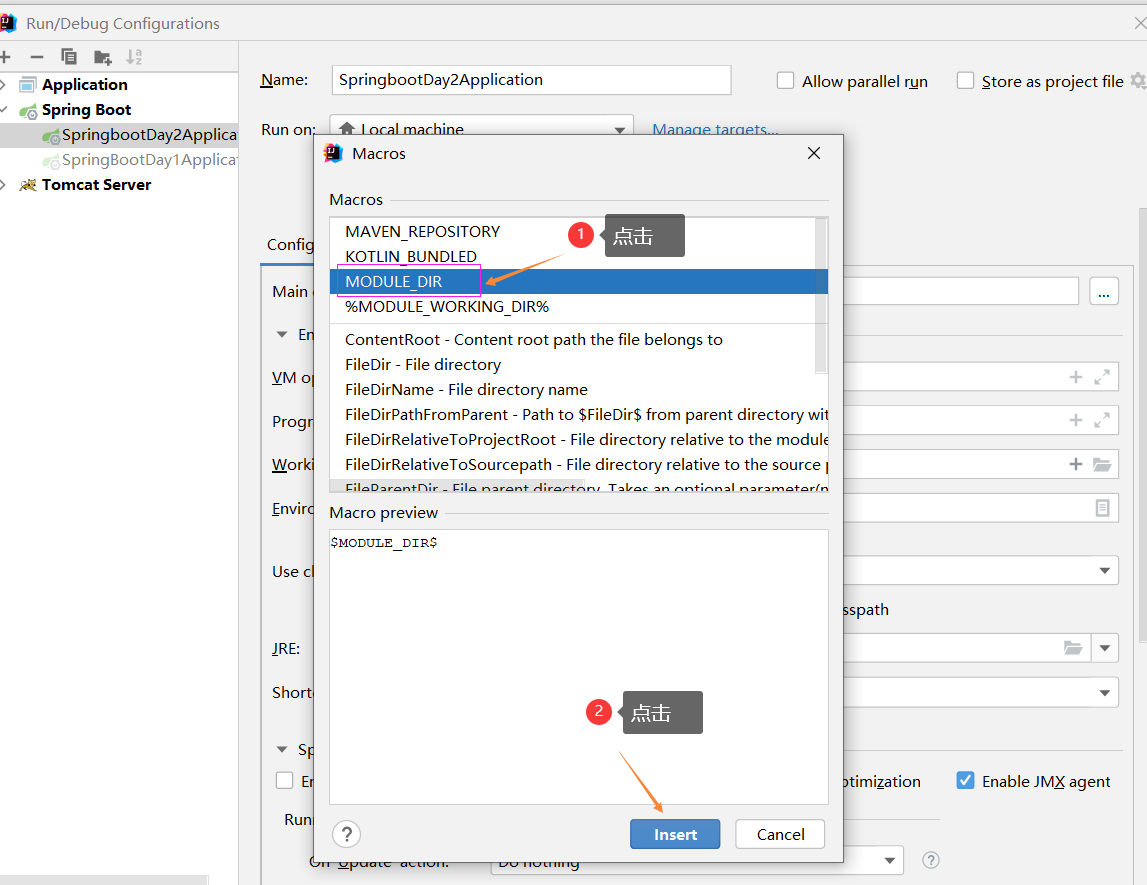Viewport: 1147px width, 885px height.
Task: Click the Macros list vertical scrollbar
Action: pyautogui.click(x=821, y=295)
